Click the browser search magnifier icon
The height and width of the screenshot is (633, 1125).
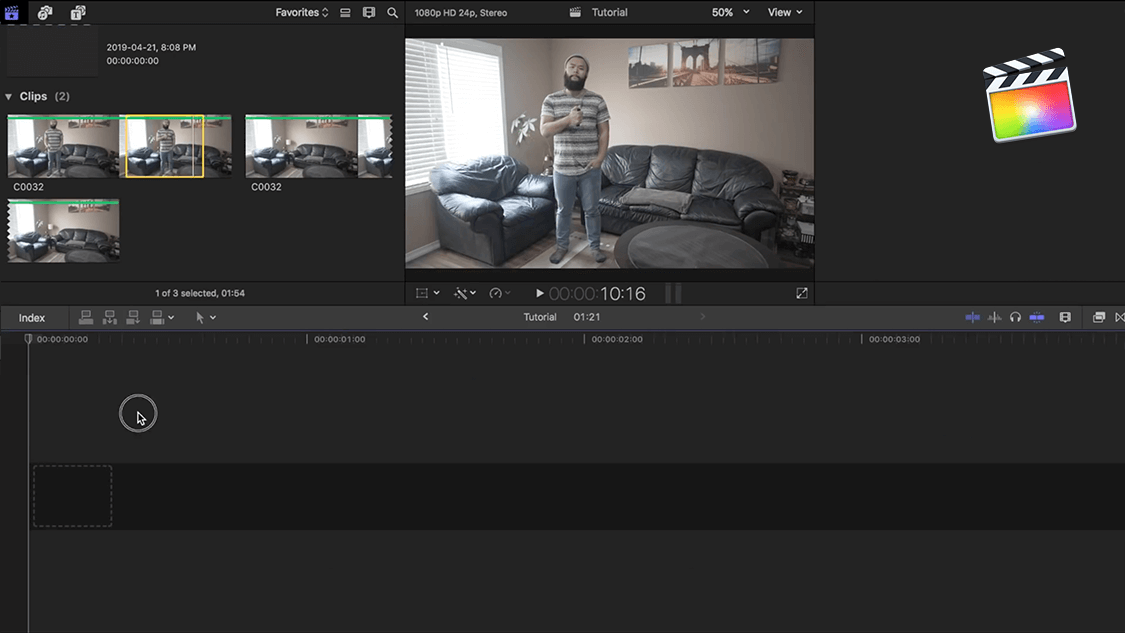click(x=392, y=13)
